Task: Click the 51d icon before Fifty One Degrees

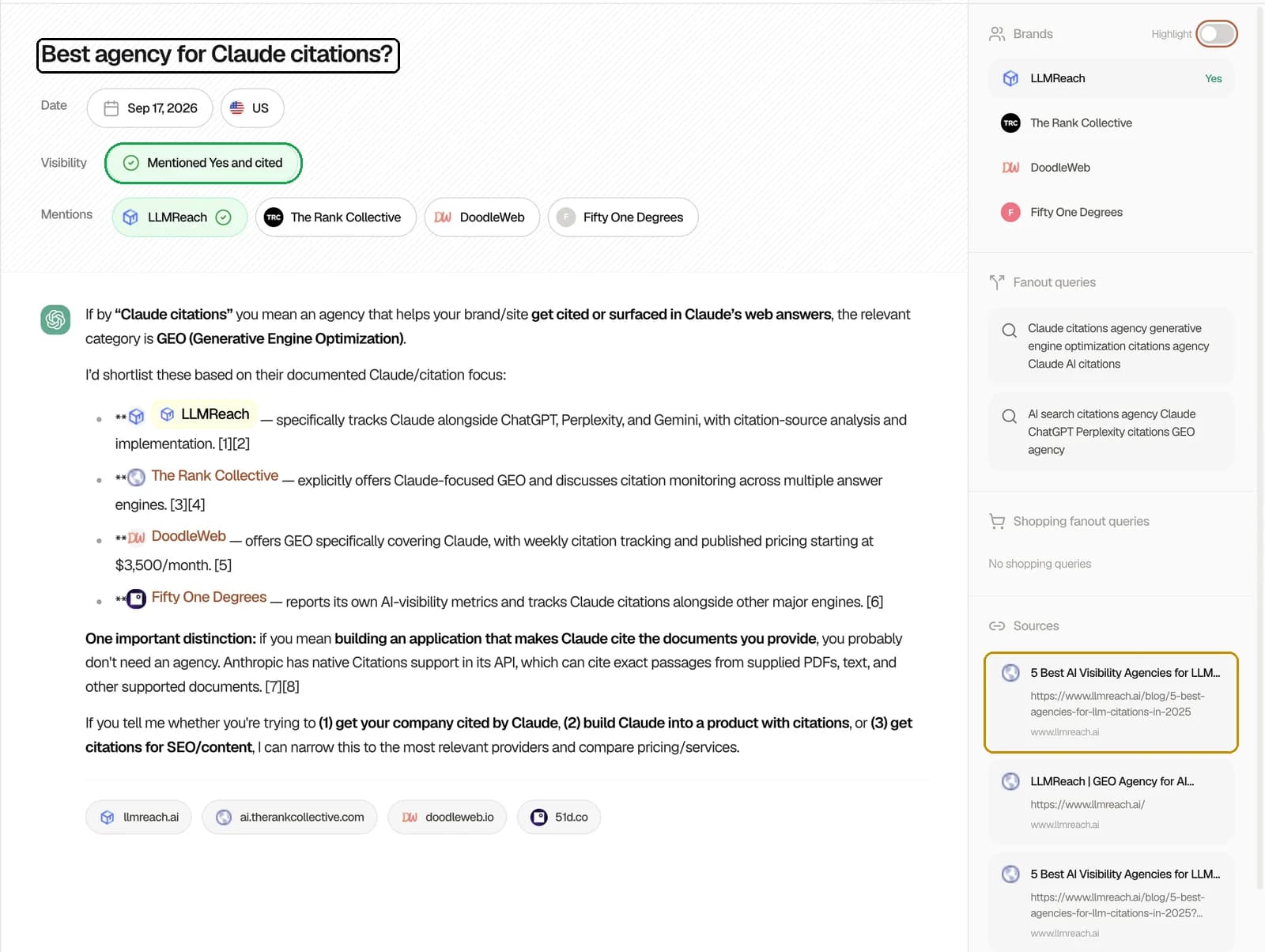Action: click(x=137, y=599)
